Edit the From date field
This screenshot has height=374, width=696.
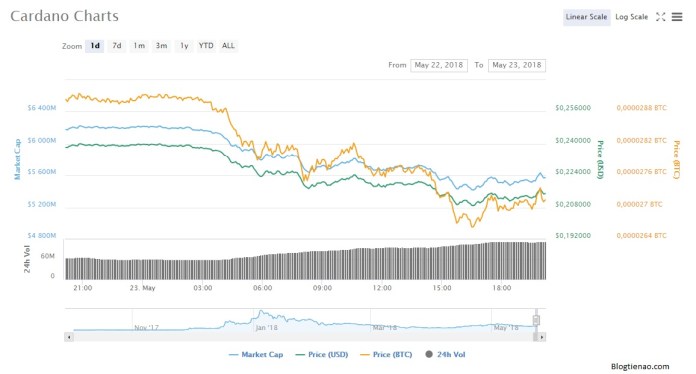439,65
